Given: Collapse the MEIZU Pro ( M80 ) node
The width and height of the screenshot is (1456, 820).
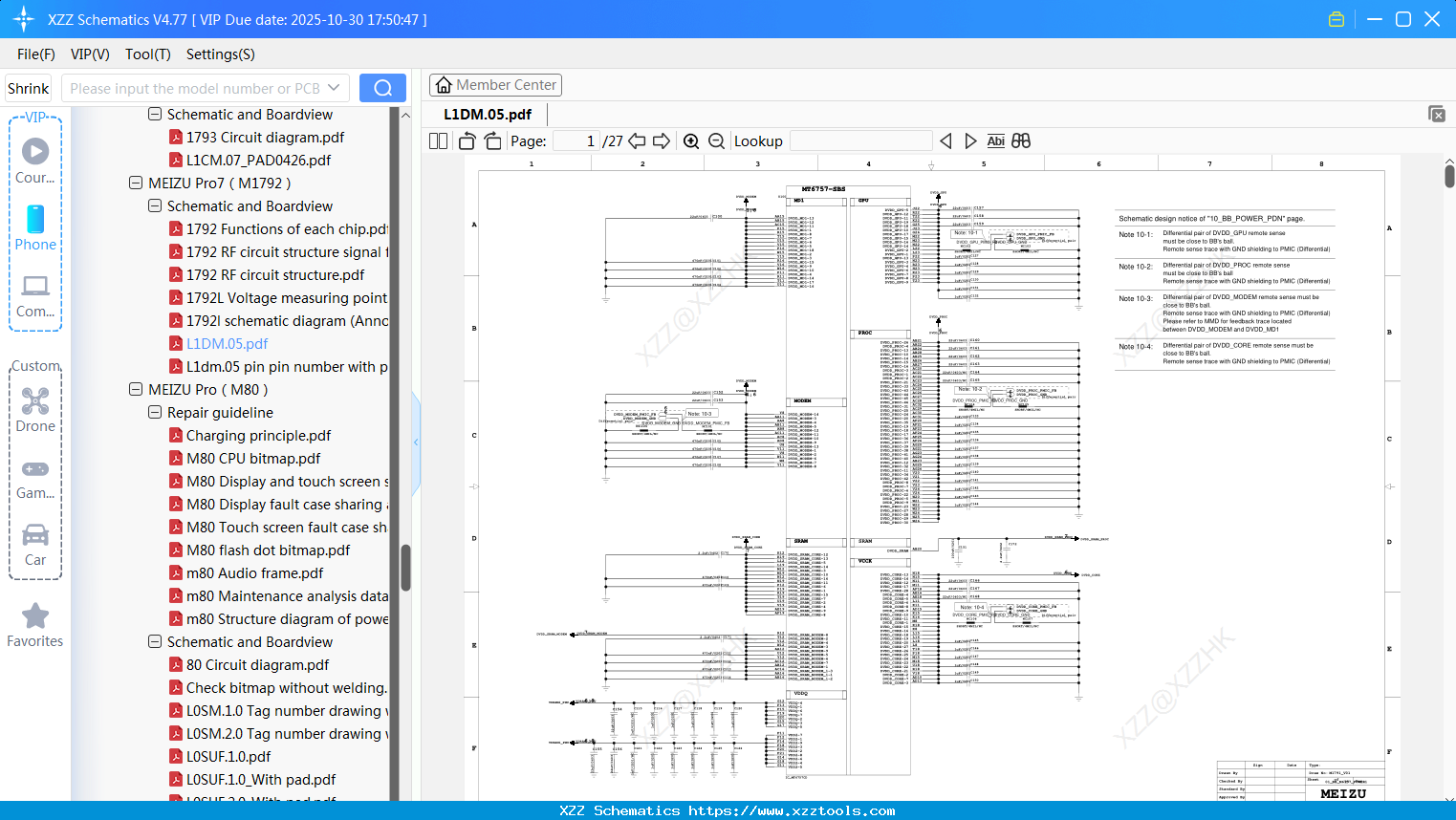Looking at the screenshot, I should 136,389.
